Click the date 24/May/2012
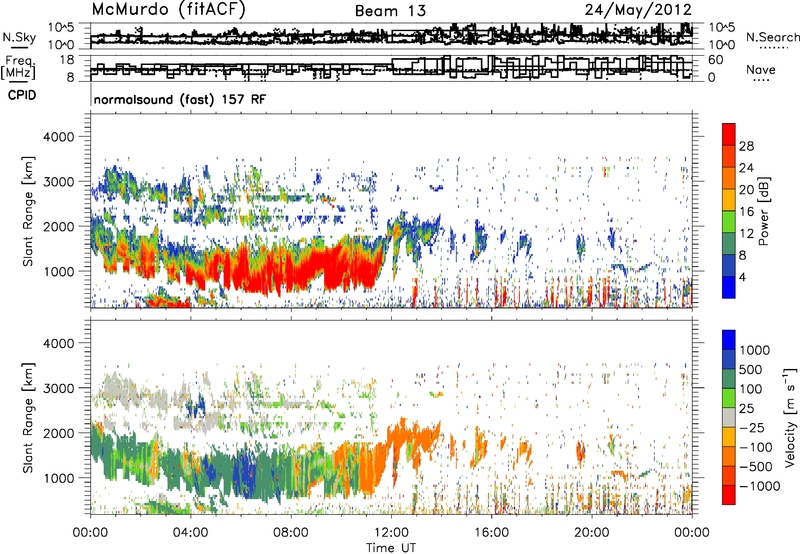Screen dimensions: 800x554 pos(638,10)
